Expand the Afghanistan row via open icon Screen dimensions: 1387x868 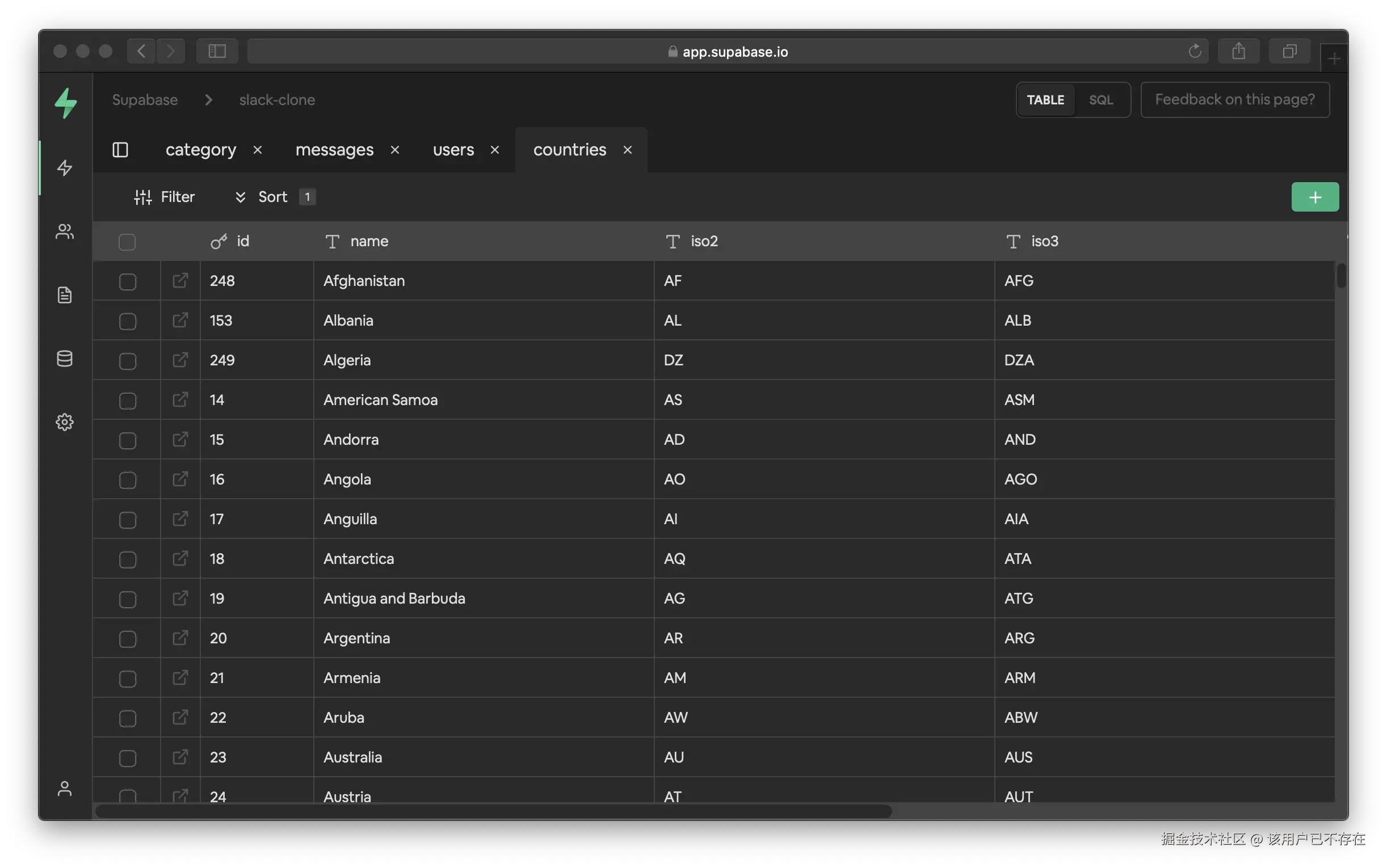tap(180, 281)
